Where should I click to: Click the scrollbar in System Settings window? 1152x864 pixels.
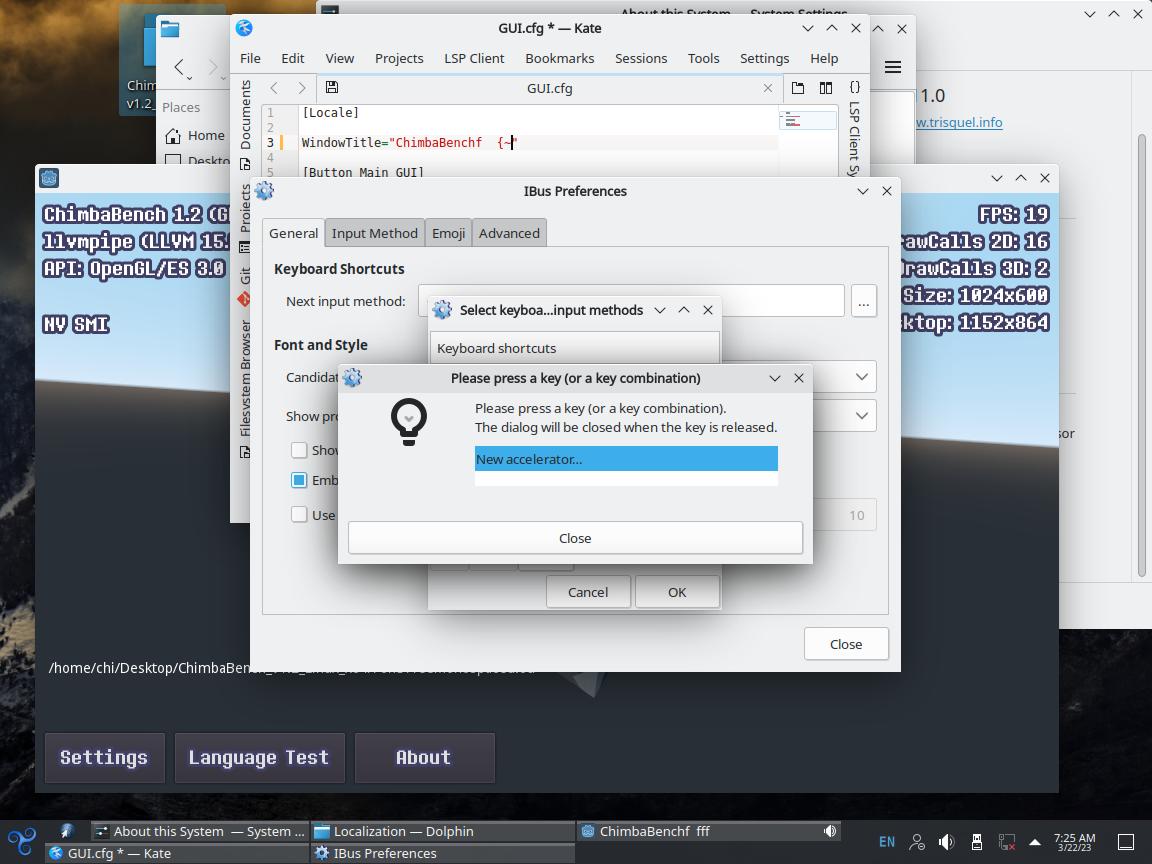pos(1141,353)
